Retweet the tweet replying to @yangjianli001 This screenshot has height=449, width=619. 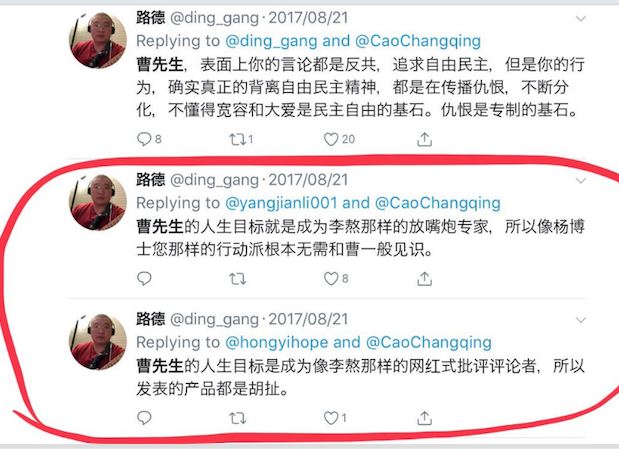pyautogui.click(x=238, y=279)
